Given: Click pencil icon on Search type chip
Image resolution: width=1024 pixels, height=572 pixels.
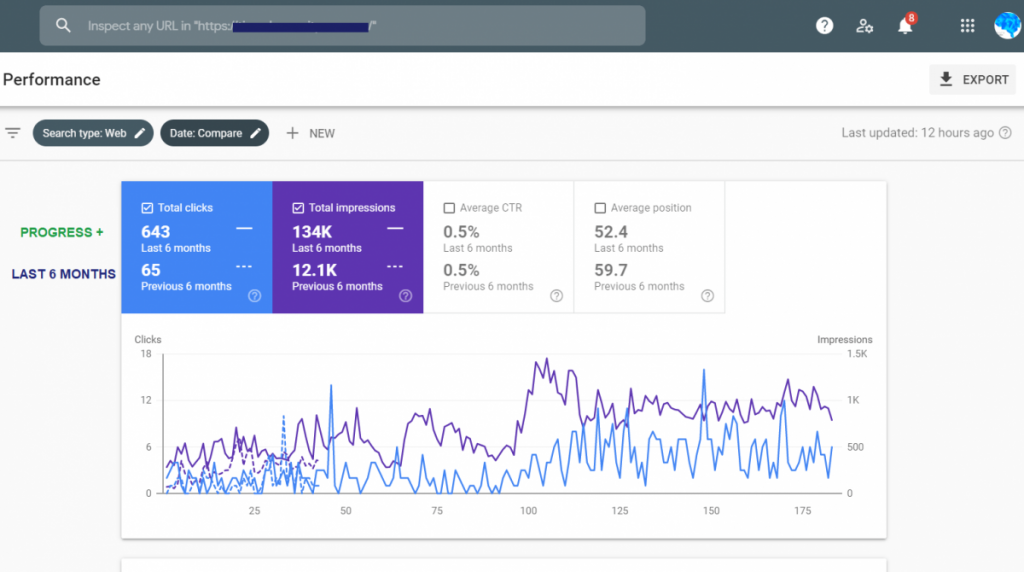Looking at the screenshot, I should (x=140, y=133).
